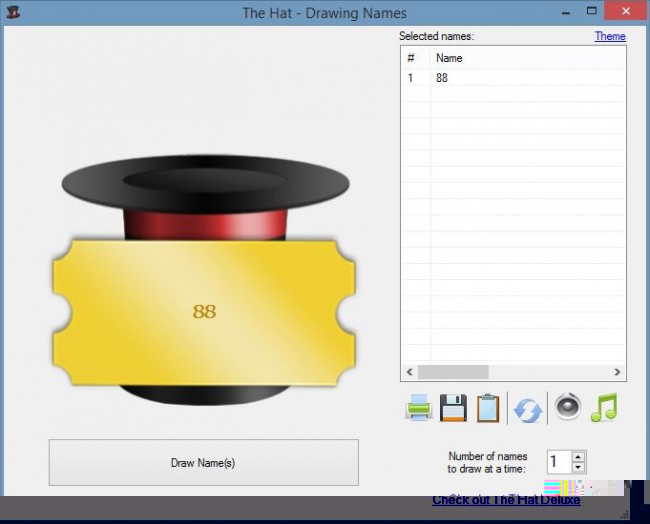650x524 pixels.
Task: Decrease number of names to draw
Action: click(x=578, y=467)
